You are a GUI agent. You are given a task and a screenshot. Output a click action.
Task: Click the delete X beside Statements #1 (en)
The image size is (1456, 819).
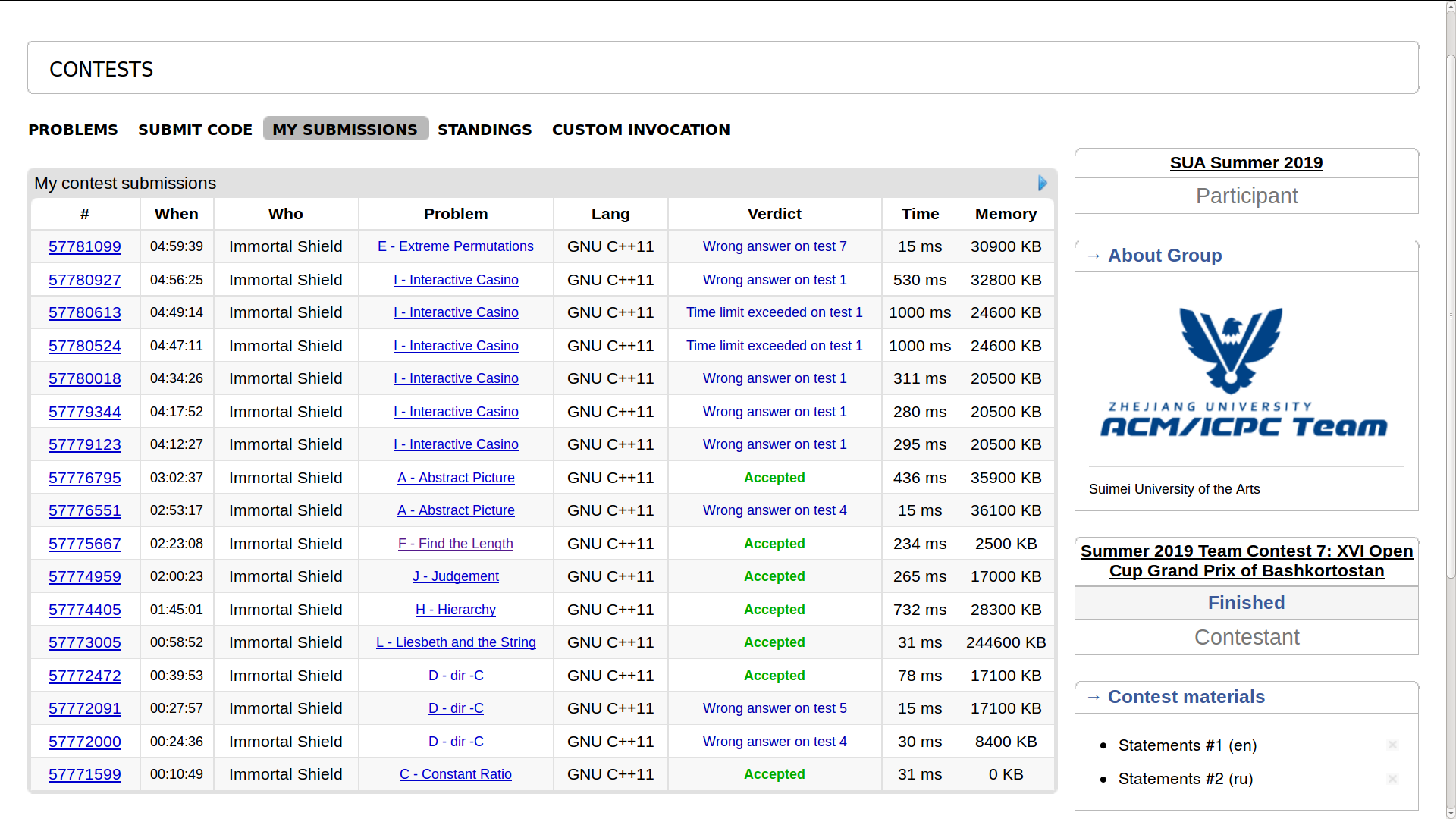tap(1392, 745)
